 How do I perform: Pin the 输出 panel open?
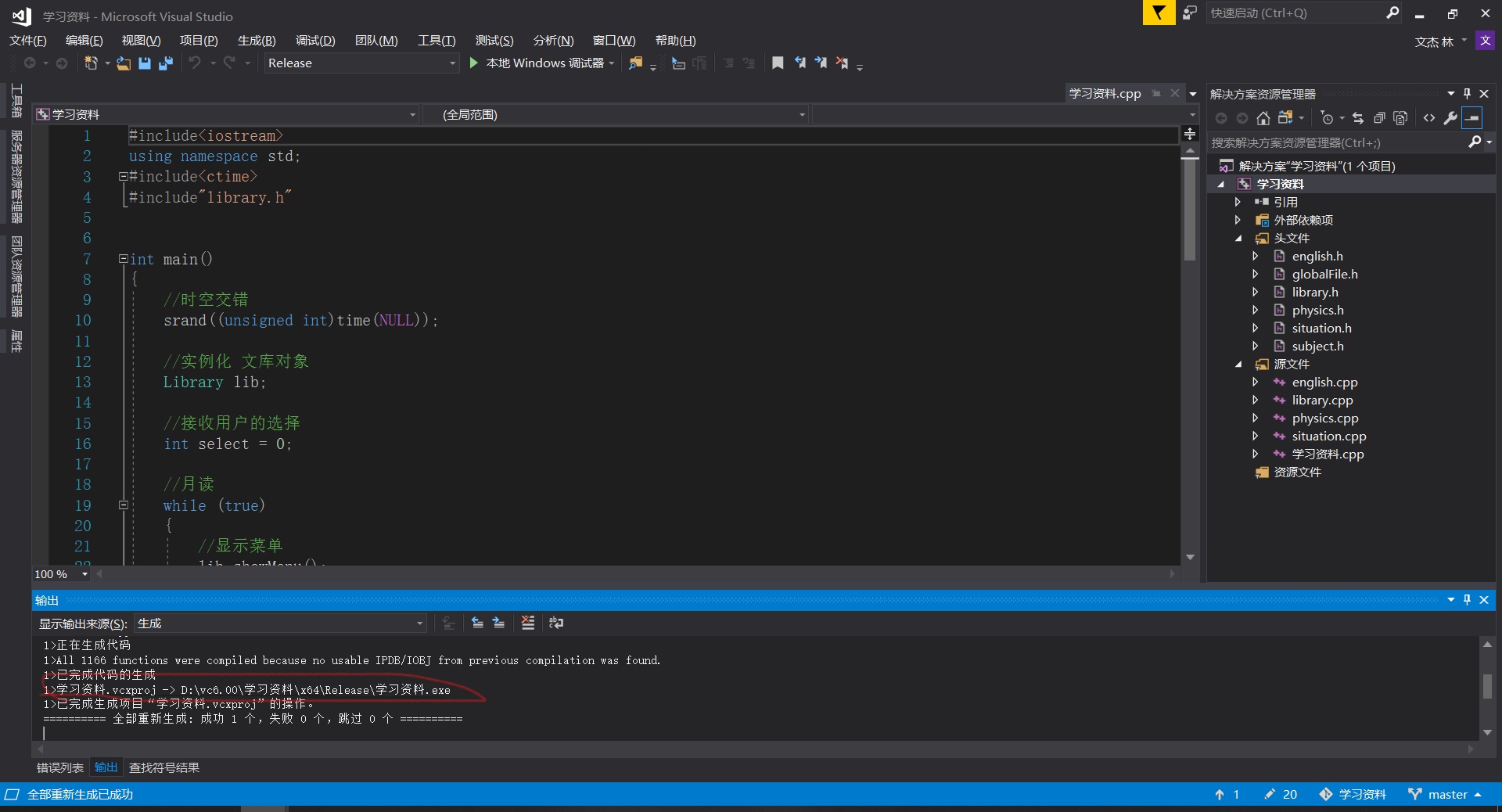tap(1468, 600)
